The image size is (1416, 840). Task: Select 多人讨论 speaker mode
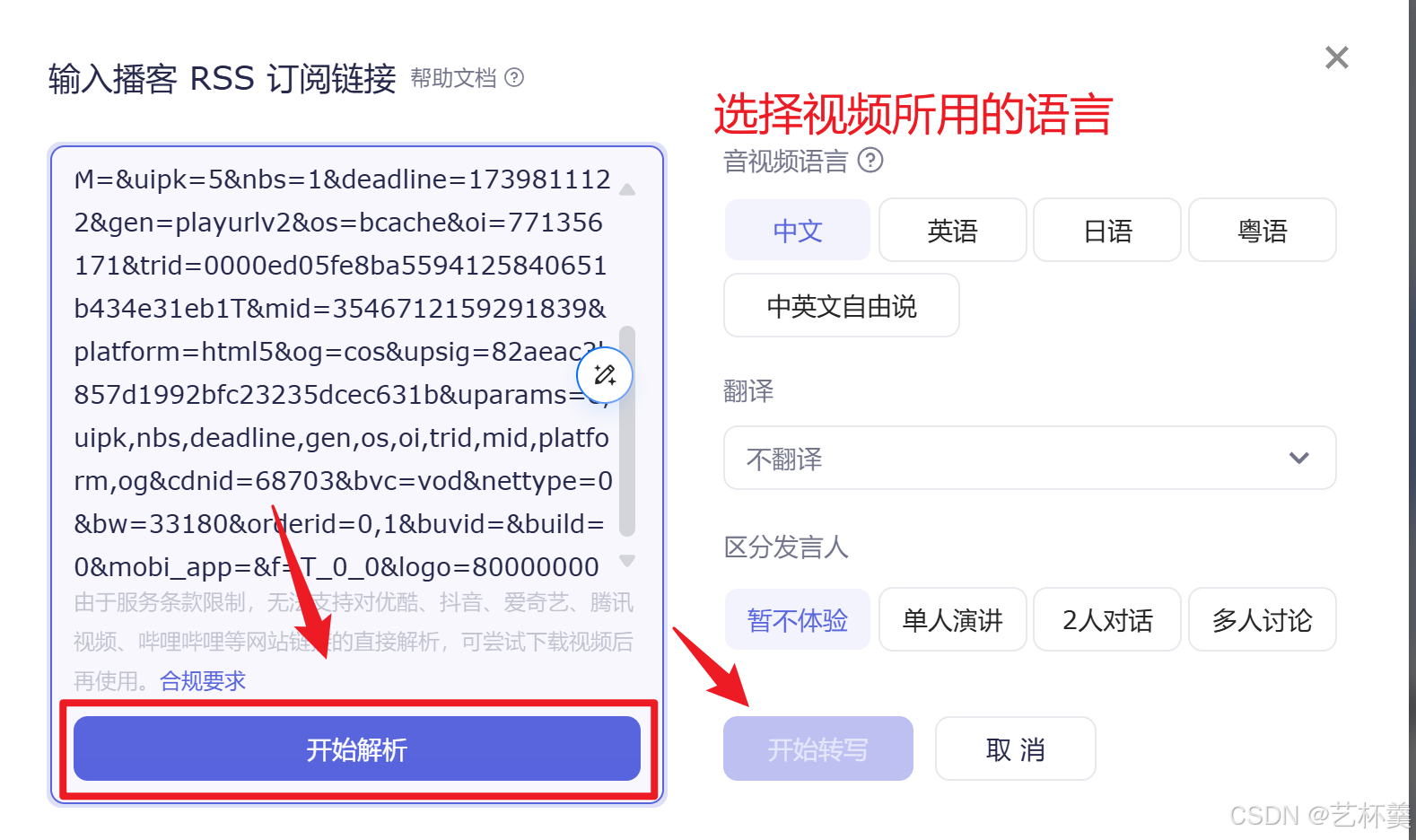[1263, 620]
